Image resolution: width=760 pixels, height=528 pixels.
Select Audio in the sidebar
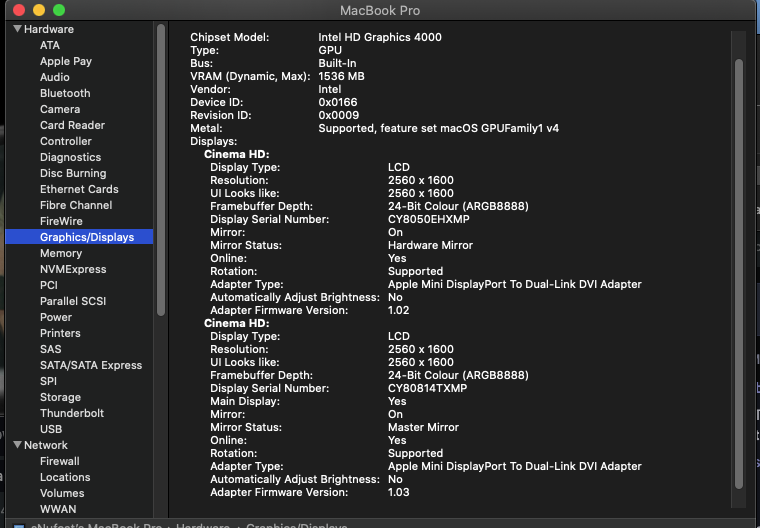55,77
